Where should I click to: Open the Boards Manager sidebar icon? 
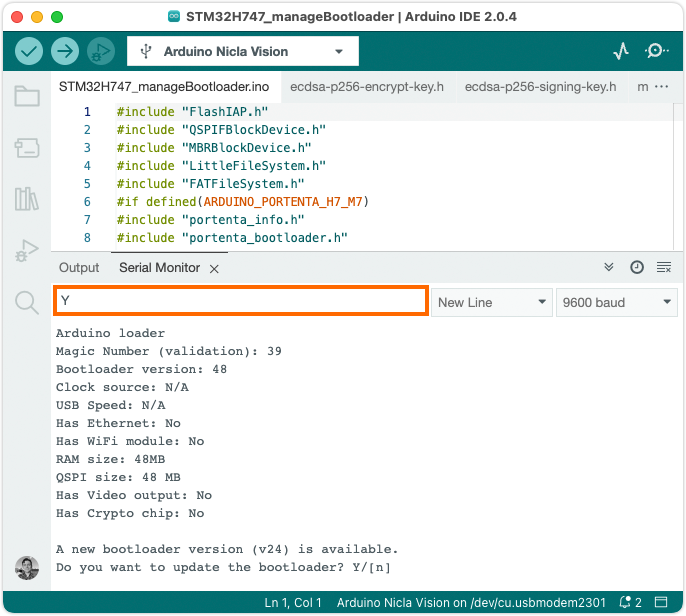(x=27, y=148)
